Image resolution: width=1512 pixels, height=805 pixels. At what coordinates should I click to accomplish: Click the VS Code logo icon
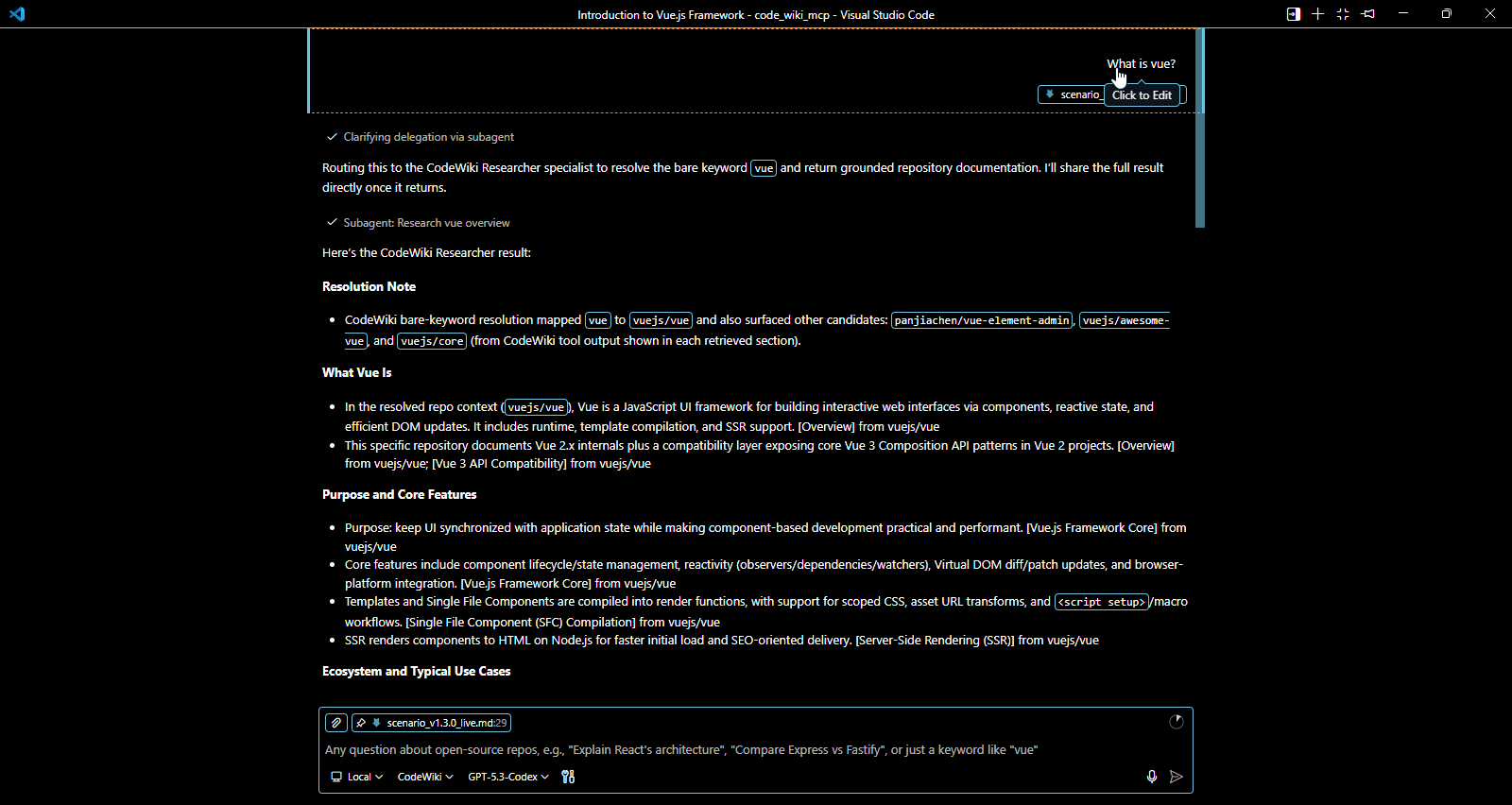(17, 14)
